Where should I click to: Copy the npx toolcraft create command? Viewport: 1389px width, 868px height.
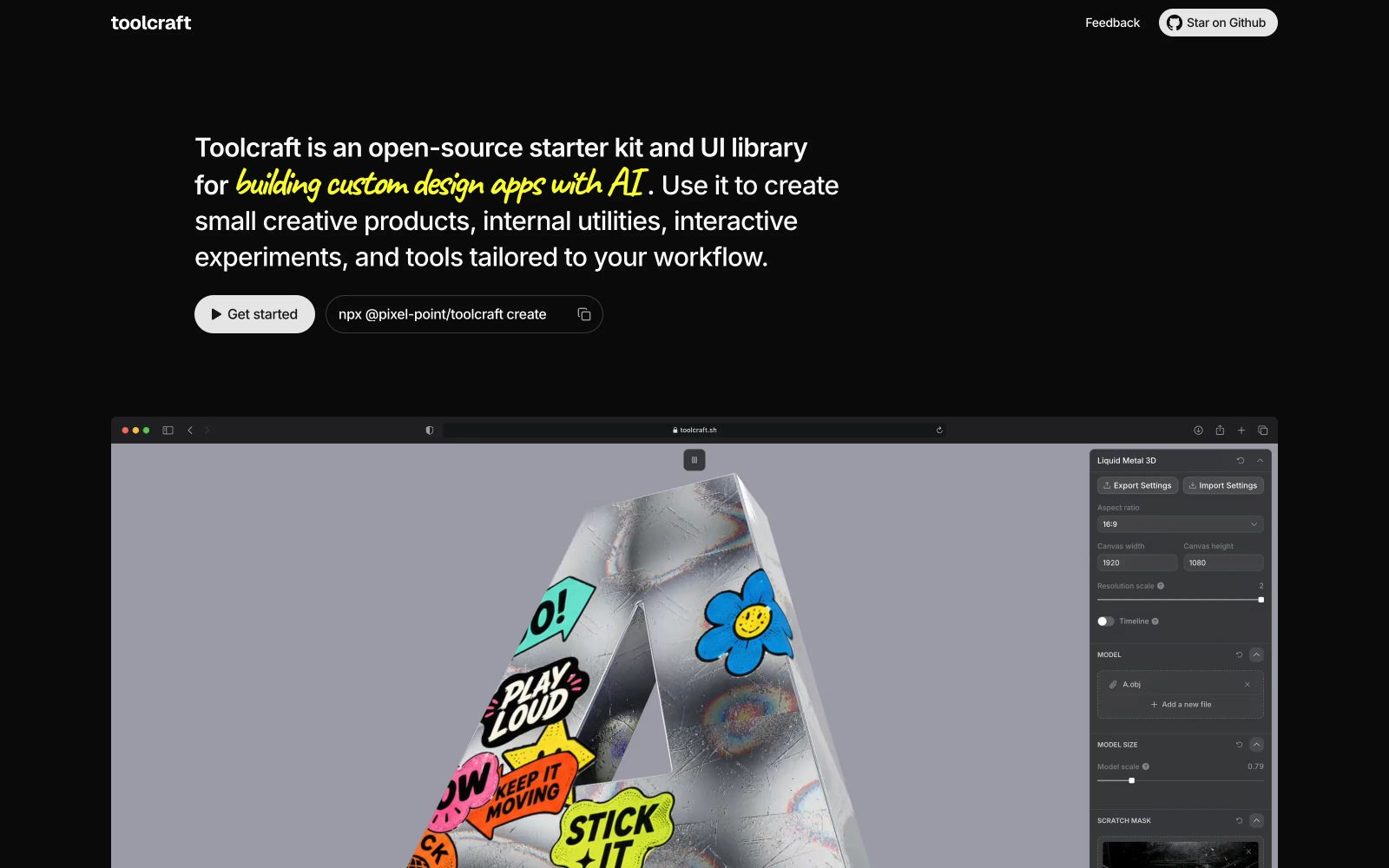[x=584, y=314]
